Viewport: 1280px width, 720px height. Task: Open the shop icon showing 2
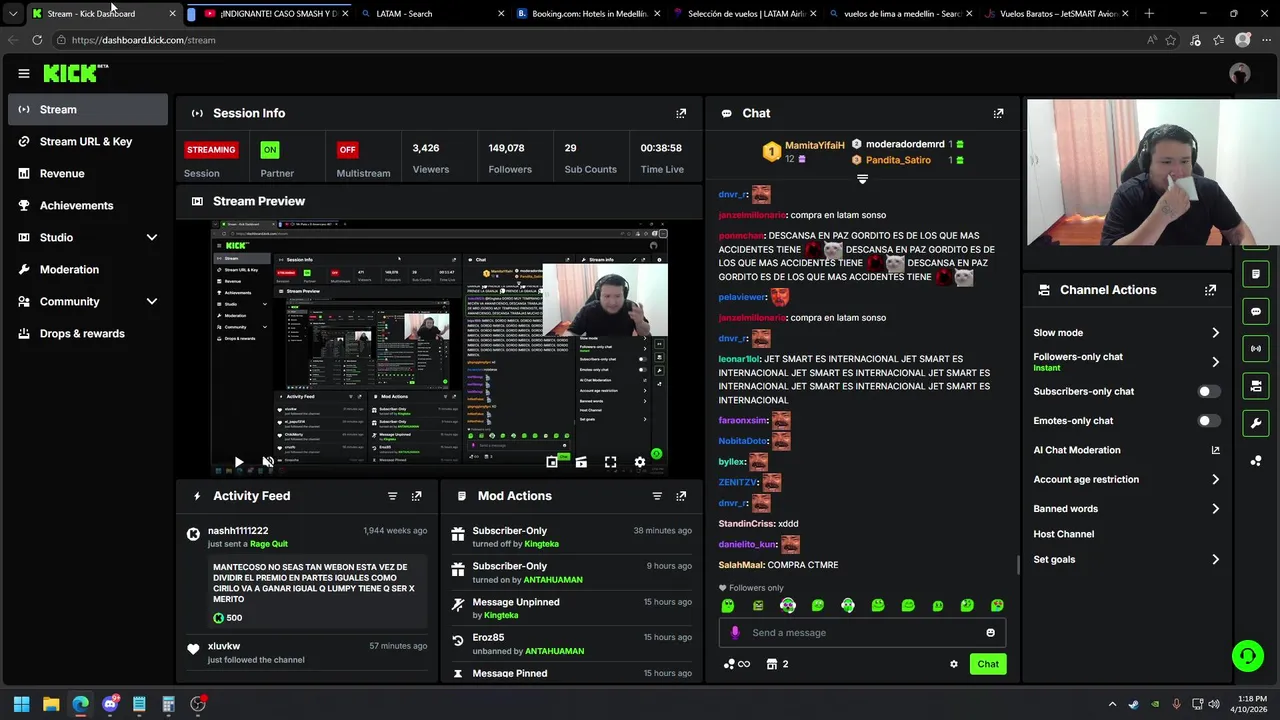click(777, 664)
